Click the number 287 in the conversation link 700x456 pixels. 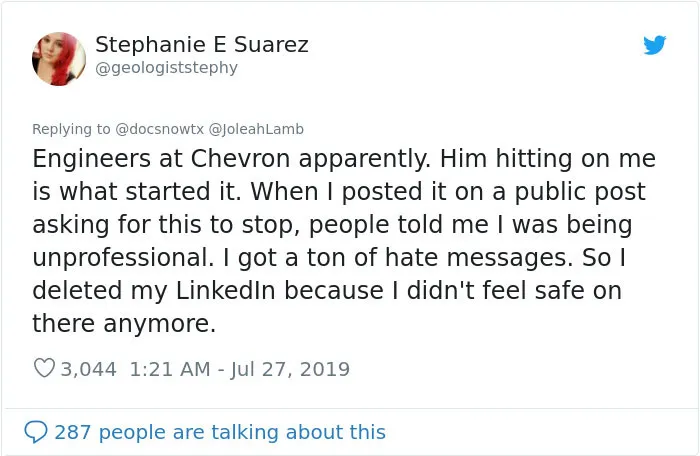tap(73, 432)
